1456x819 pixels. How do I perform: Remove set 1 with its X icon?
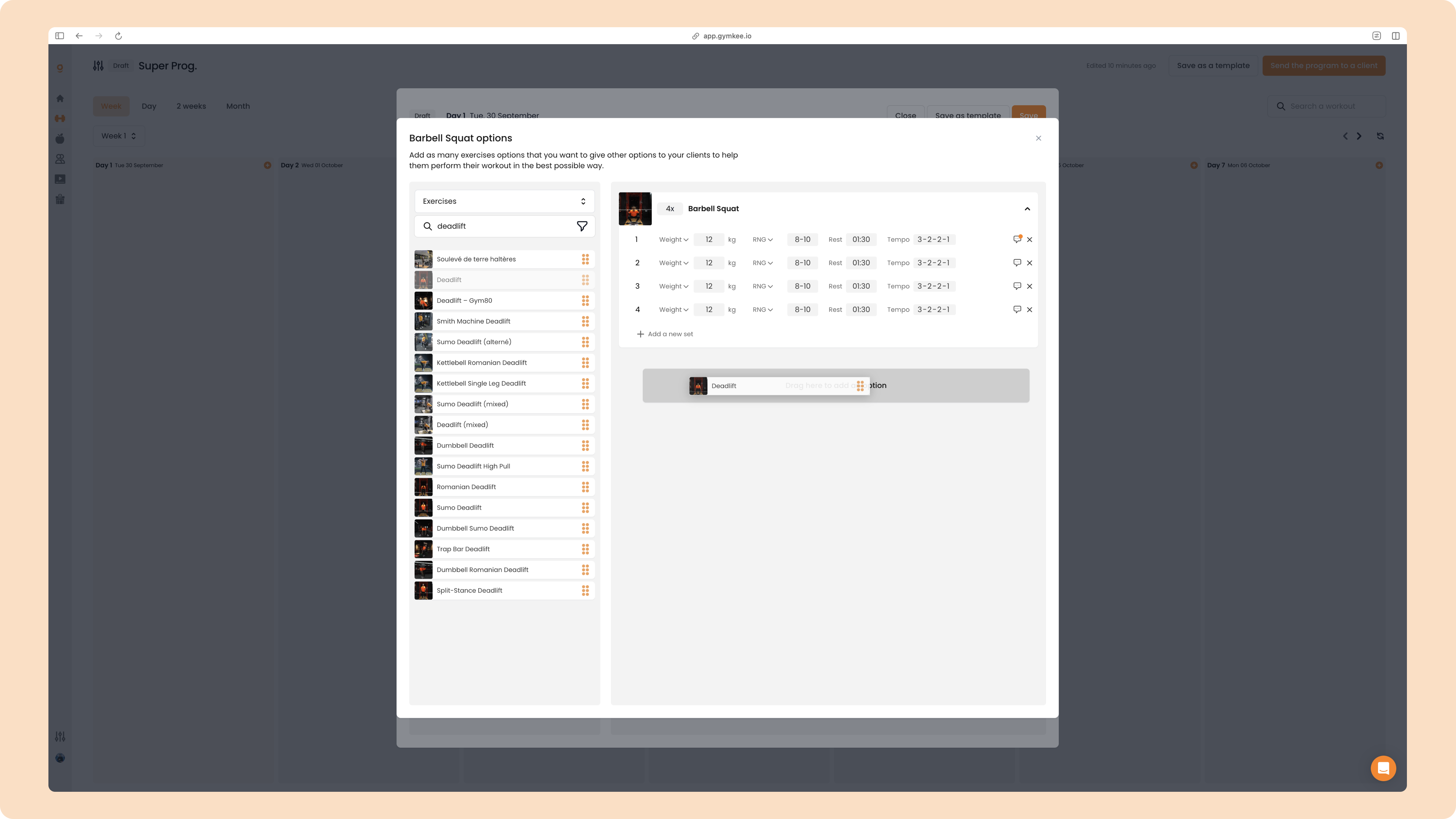tap(1029, 239)
